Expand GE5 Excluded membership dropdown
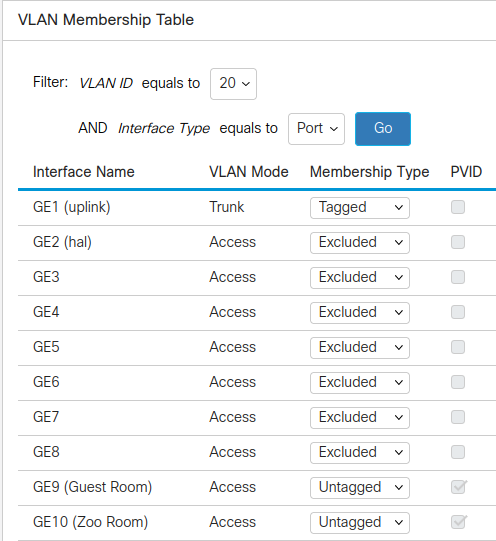Screen dimensions: 496x541 point(360,347)
